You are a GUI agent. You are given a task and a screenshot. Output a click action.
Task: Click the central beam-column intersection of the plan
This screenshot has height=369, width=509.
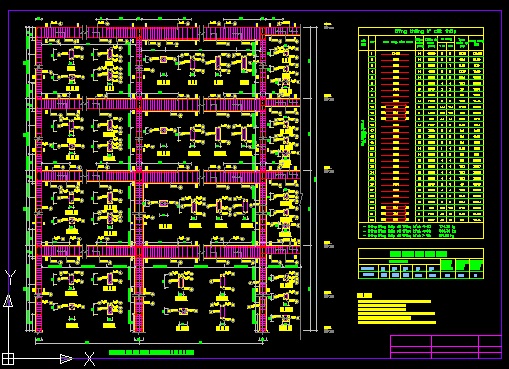click(x=139, y=176)
